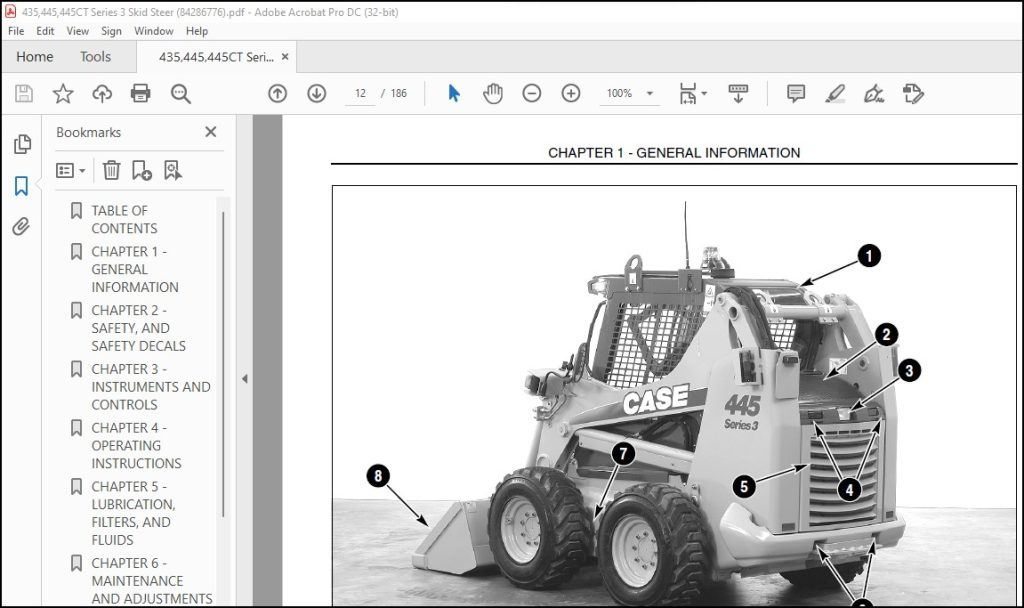Open the File menu
Viewport: 1024px width, 608px height.
pyautogui.click(x=16, y=31)
